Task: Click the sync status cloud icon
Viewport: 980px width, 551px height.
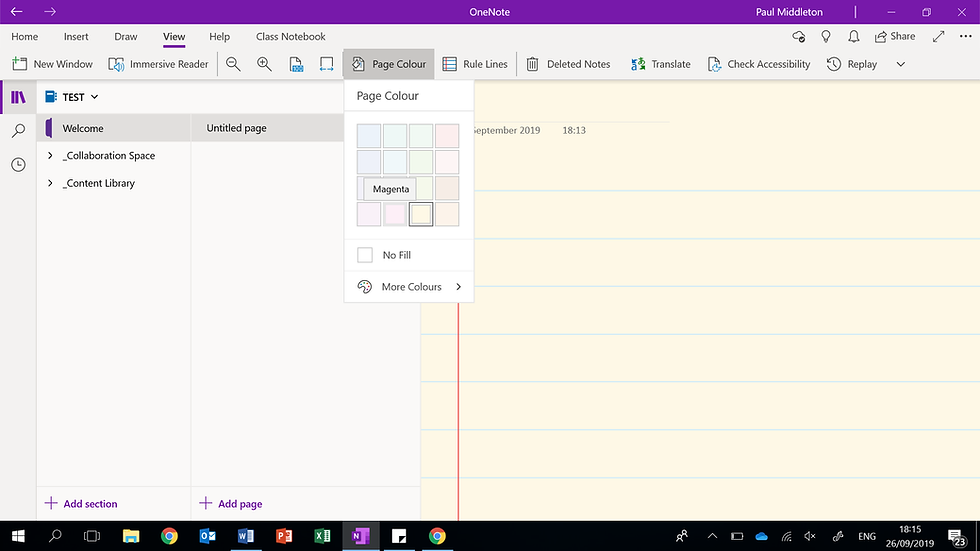Action: 798,36
